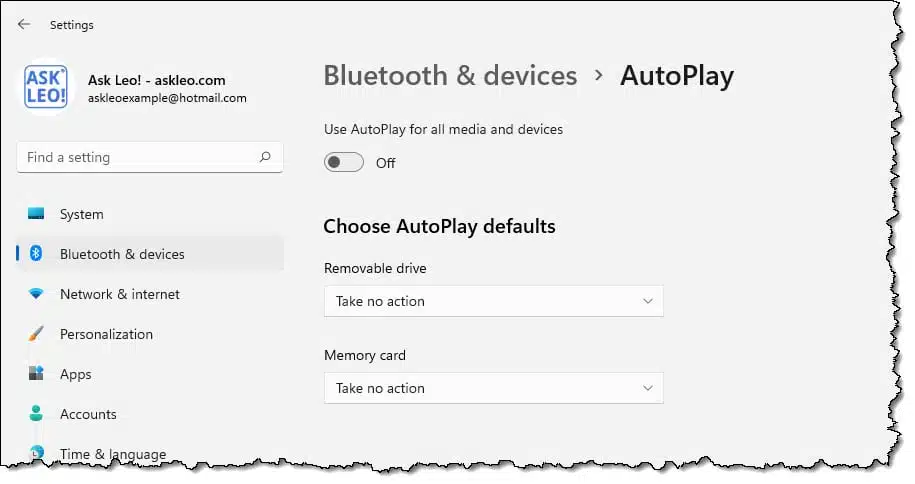
Task: Click the Accounts person icon
Action: pos(36,413)
